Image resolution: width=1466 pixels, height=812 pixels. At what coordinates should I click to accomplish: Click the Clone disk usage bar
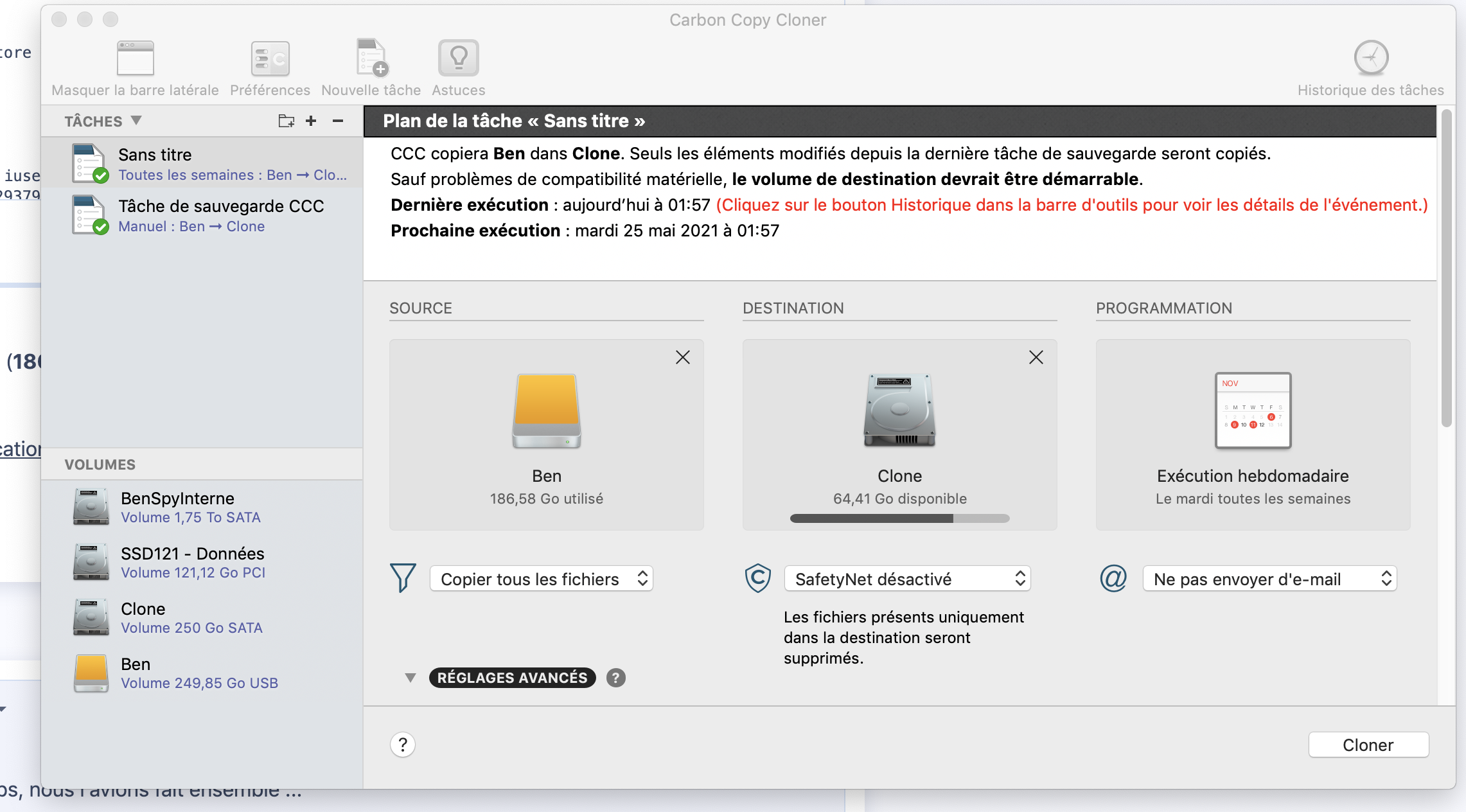tap(900, 518)
